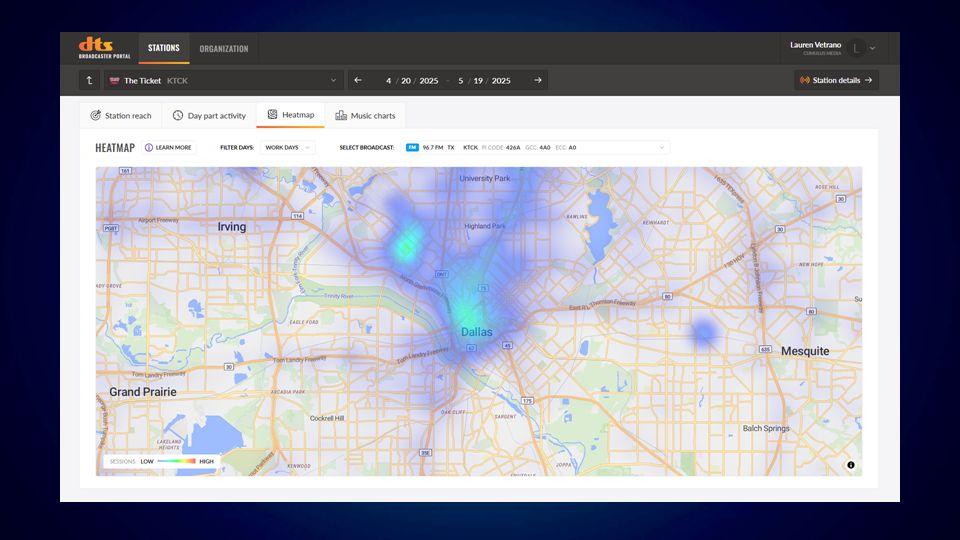This screenshot has height=540, width=960.
Task: Click the Highland Park map label
Action: coord(485,226)
